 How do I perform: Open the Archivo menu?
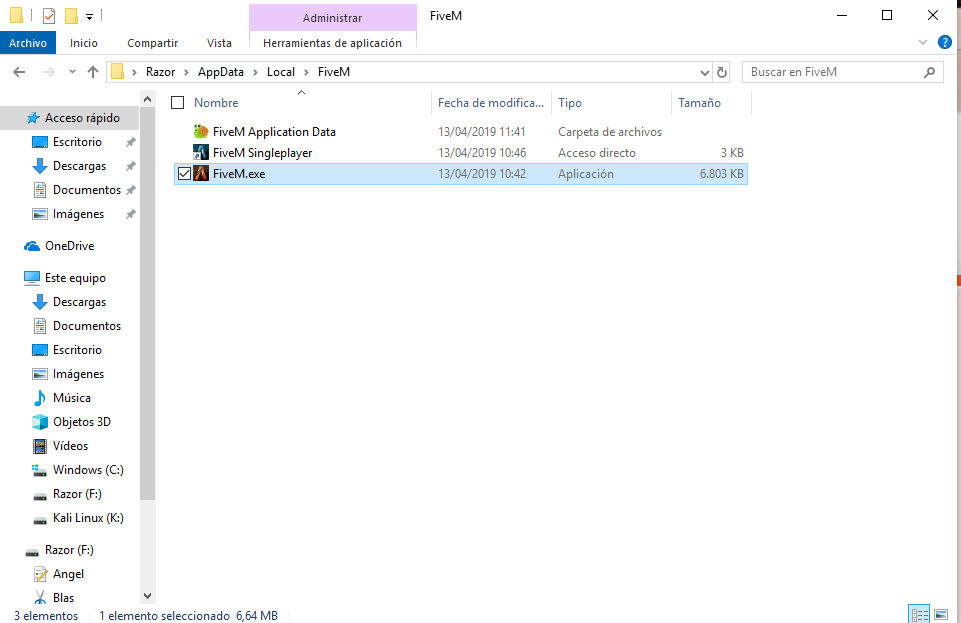click(x=28, y=43)
